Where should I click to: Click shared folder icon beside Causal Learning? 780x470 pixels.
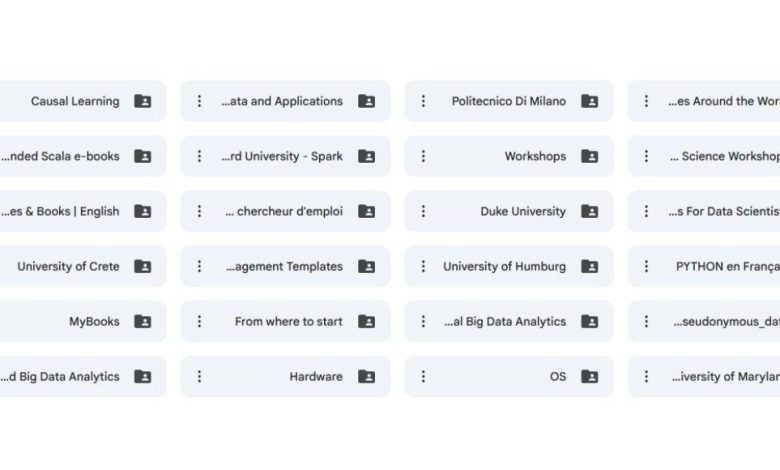pyautogui.click(x=143, y=101)
